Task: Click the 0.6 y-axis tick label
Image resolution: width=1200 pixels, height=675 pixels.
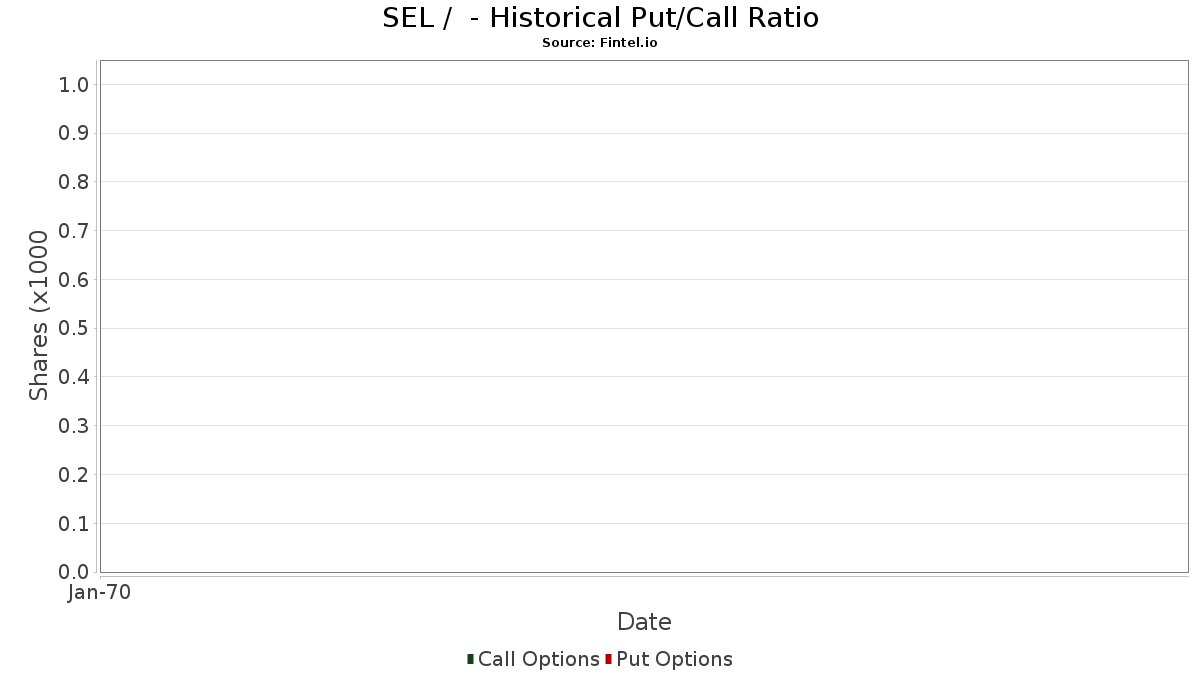Action: (74, 280)
